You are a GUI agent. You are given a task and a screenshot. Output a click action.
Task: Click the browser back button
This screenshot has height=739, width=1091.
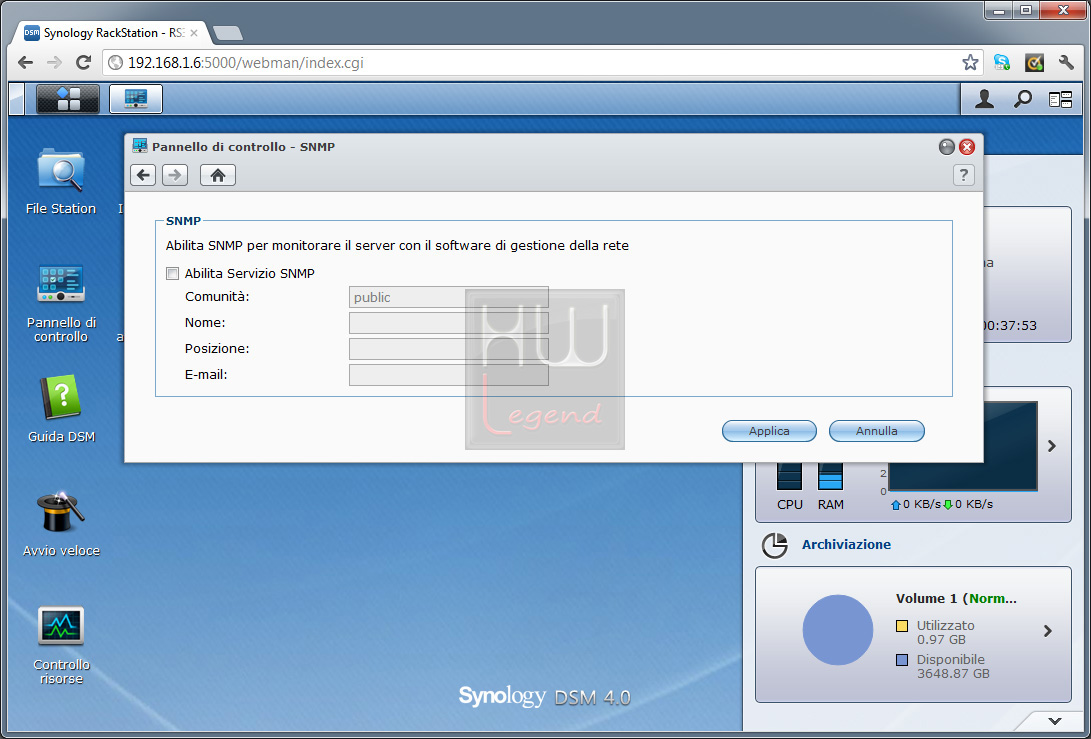click(26, 63)
